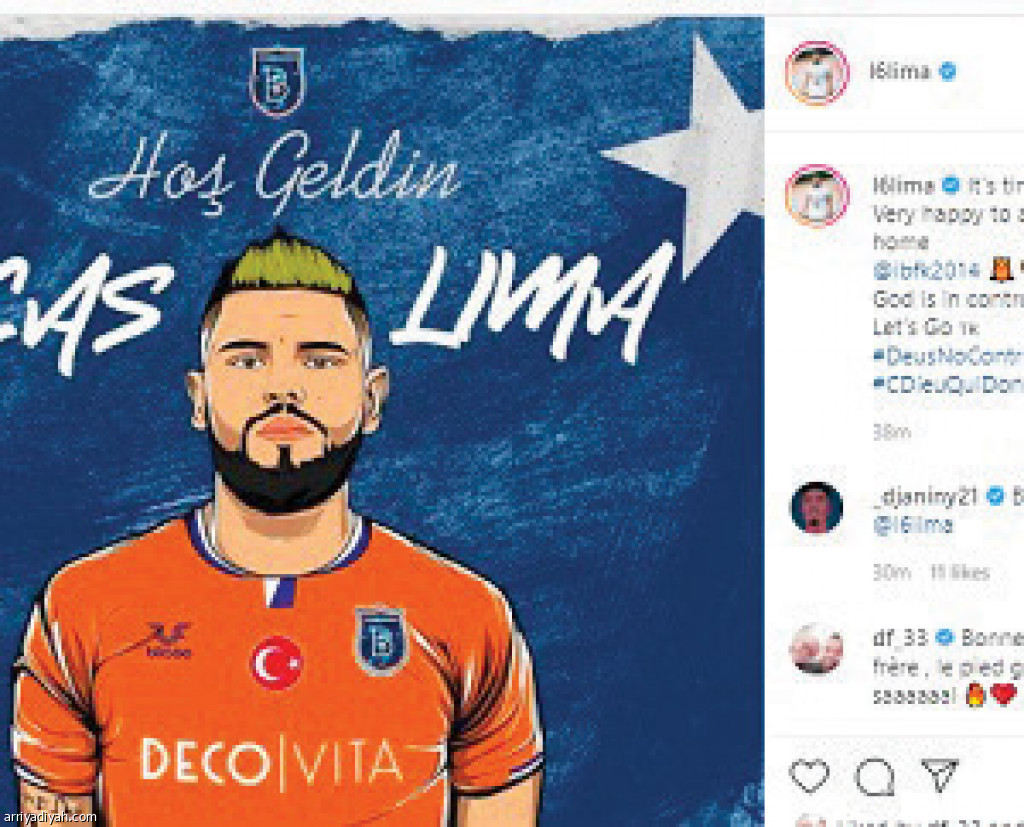Open the #DeusNoControle hashtag
The image size is (1024, 827).
tap(948, 357)
